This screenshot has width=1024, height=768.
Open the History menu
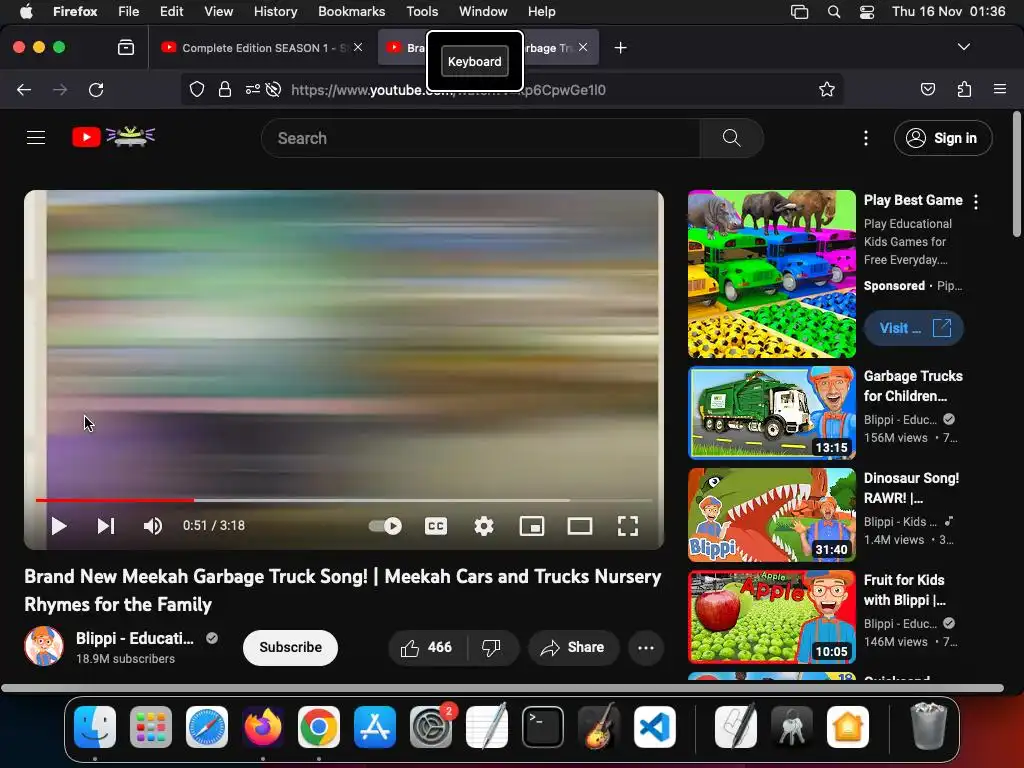point(275,12)
